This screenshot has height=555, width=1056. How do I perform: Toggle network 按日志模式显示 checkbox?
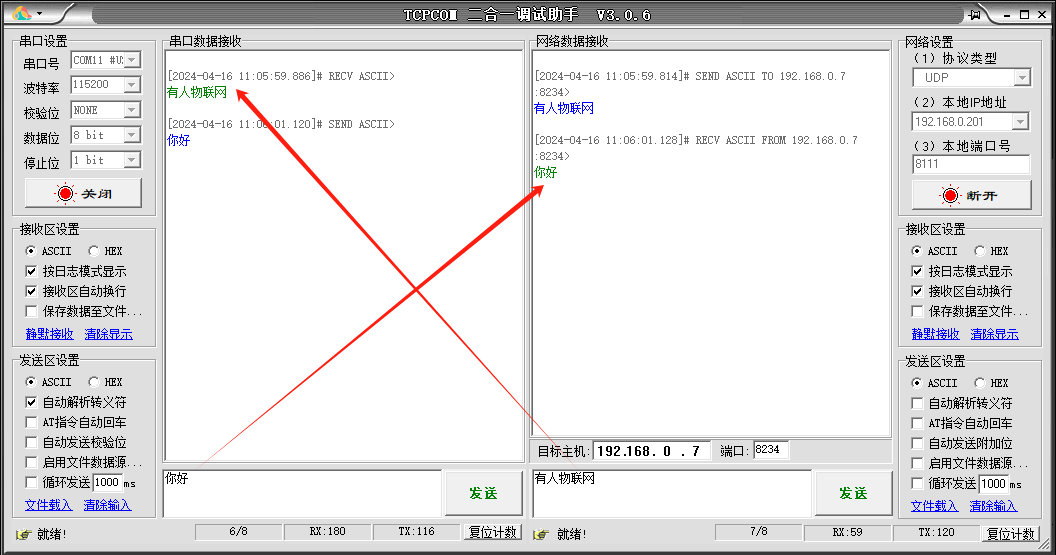(x=917, y=271)
